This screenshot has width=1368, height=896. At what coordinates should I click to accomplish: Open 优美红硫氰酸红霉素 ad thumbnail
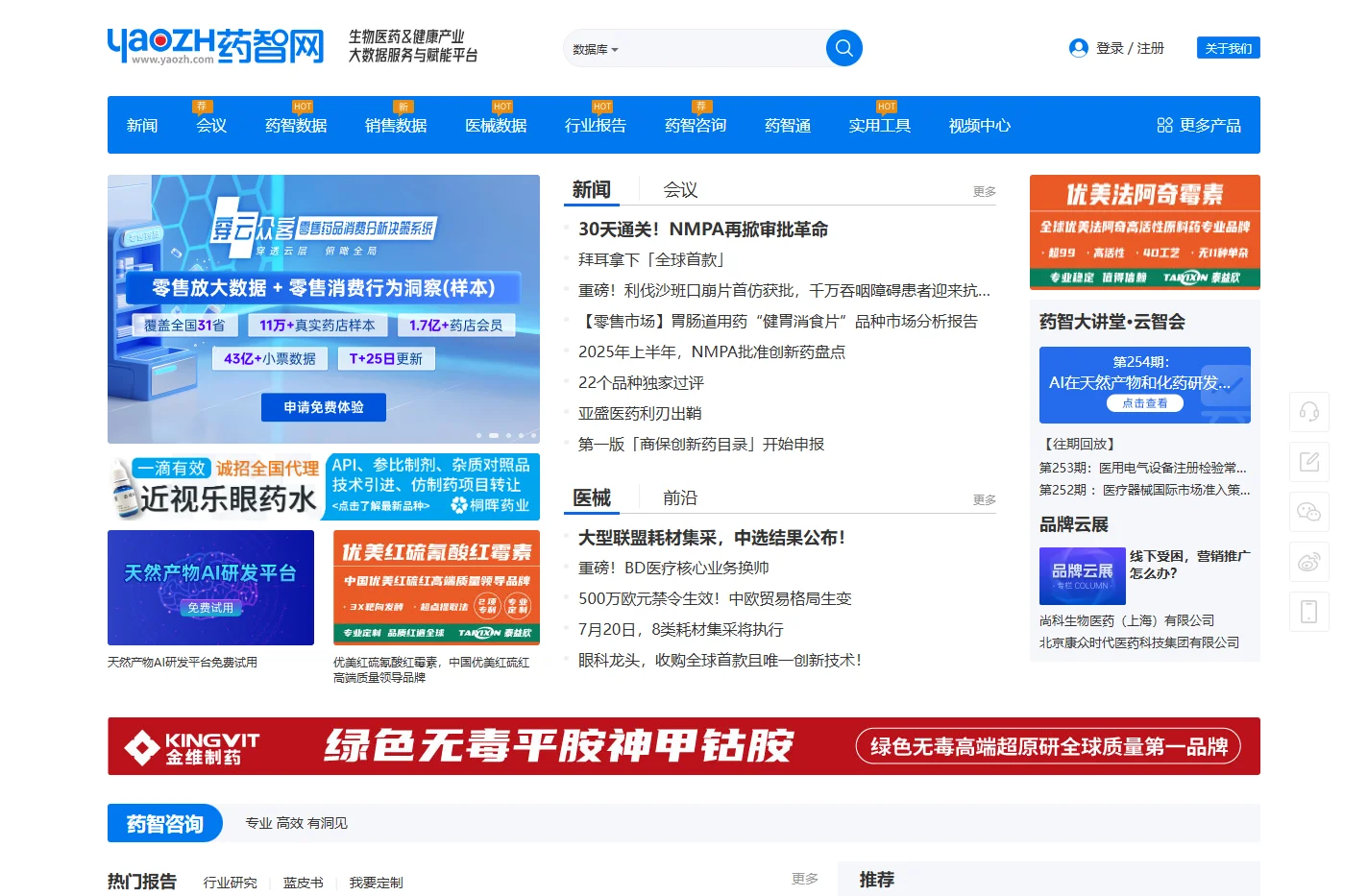(436, 588)
